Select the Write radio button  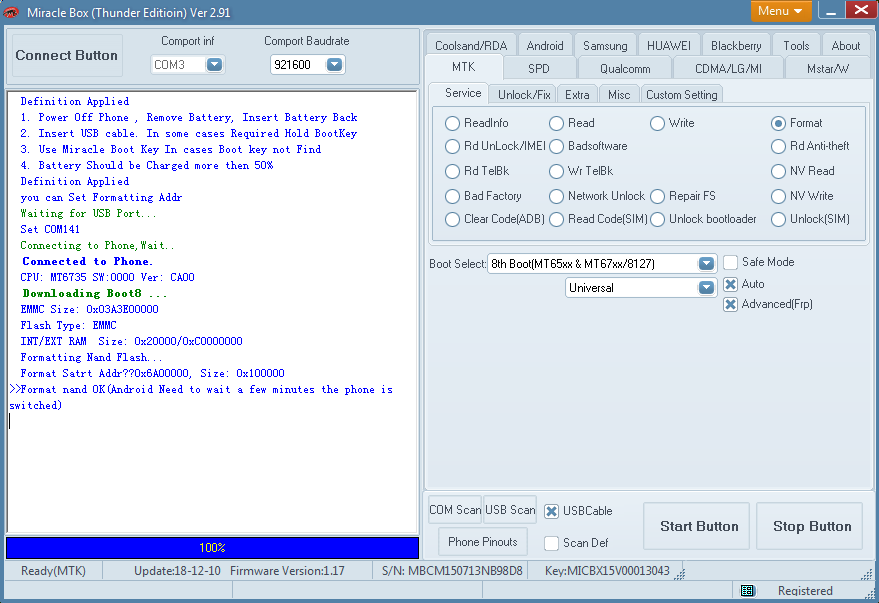coord(658,123)
